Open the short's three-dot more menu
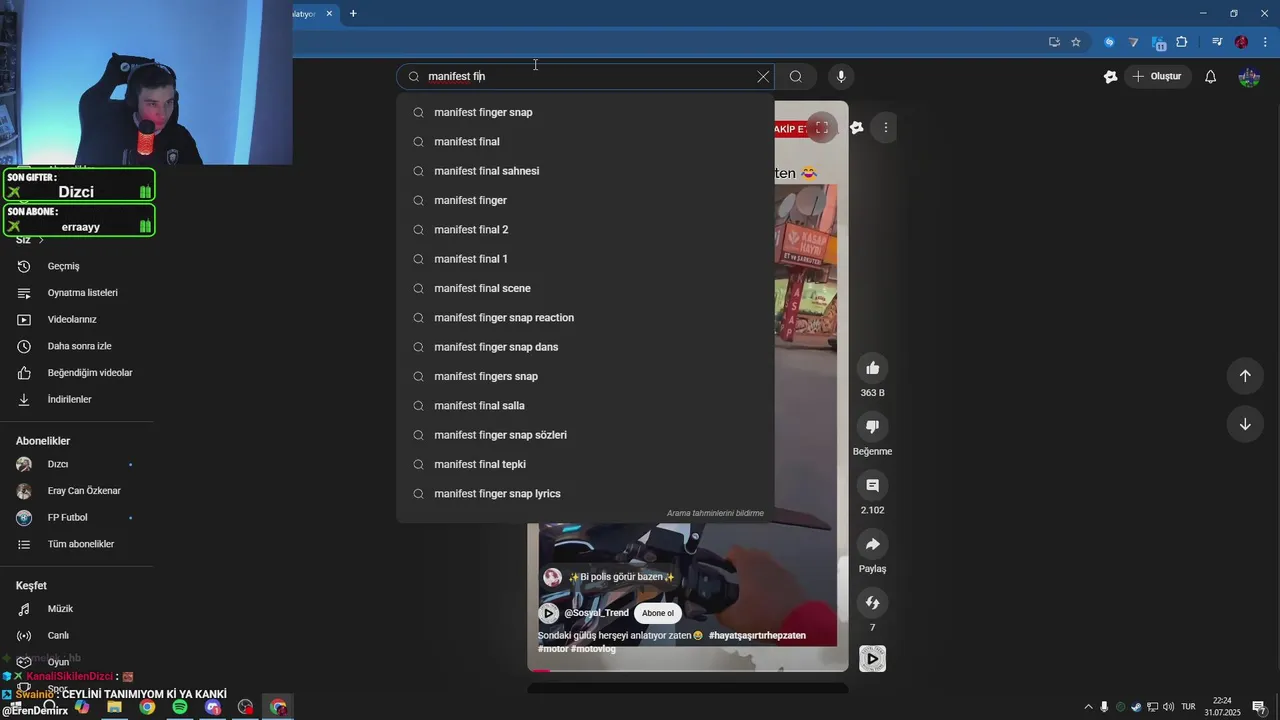Screen dimensions: 1280x720 coord(885,128)
